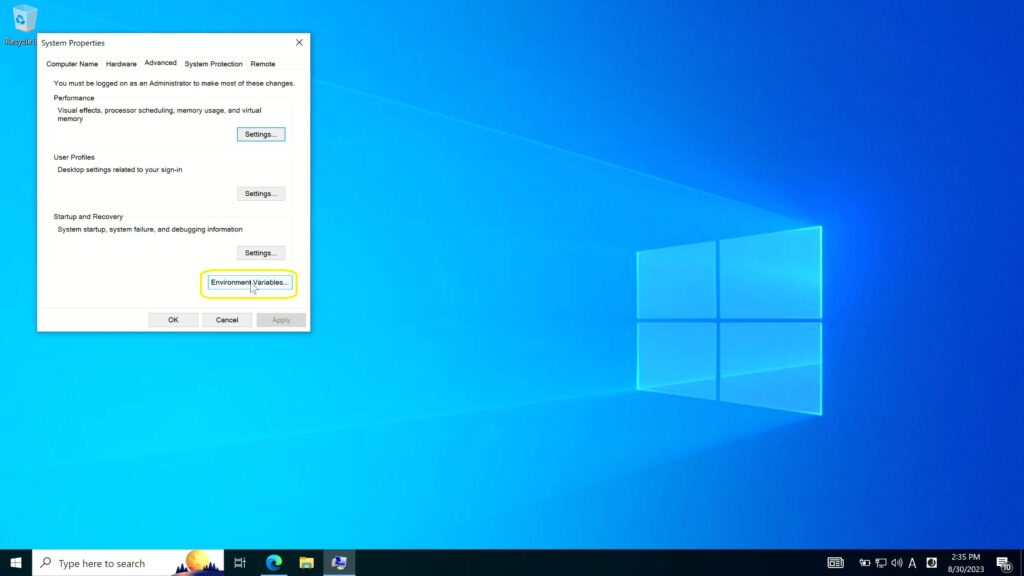1024x576 pixels.
Task: Launch Microsoft Edge from the taskbar
Action: click(274, 563)
